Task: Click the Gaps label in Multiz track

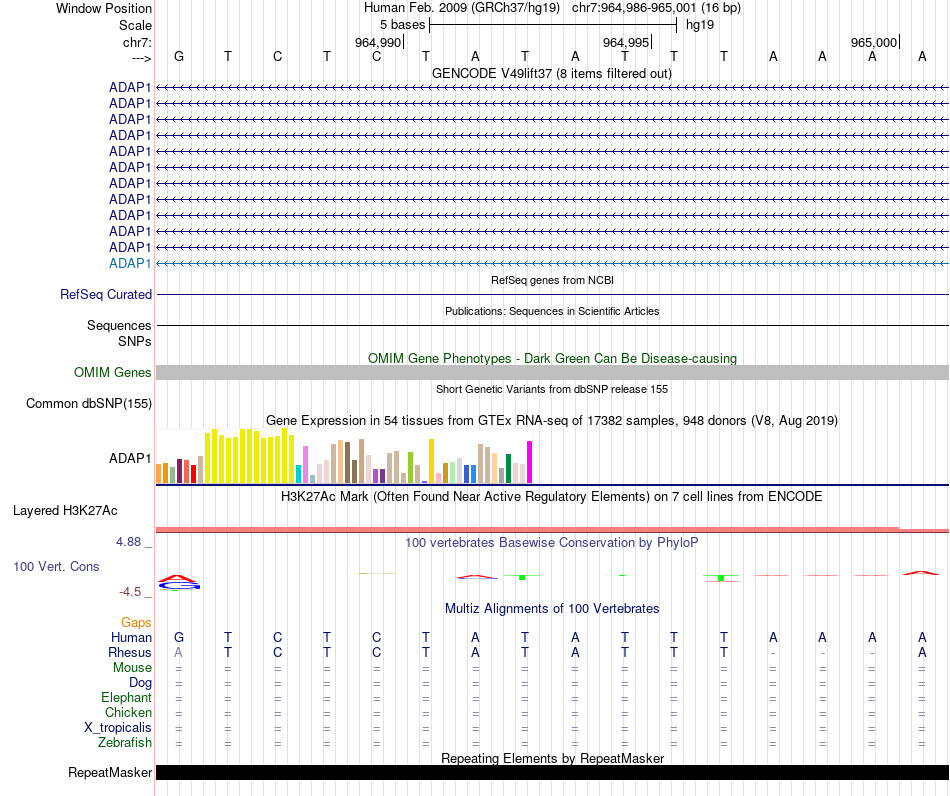Action: 136,622
